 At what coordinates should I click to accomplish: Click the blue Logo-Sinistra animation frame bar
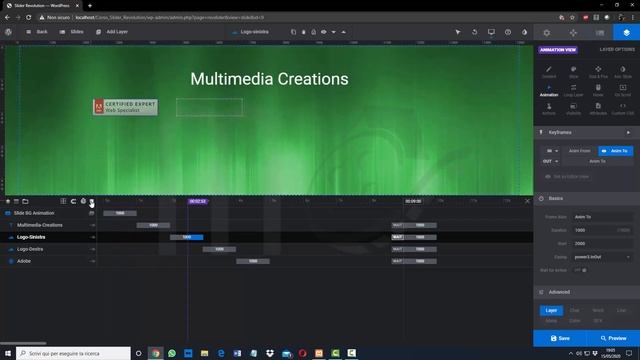(187, 237)
